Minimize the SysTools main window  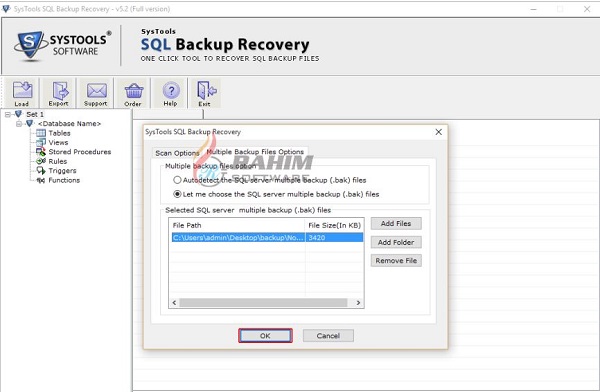(534, 9)
